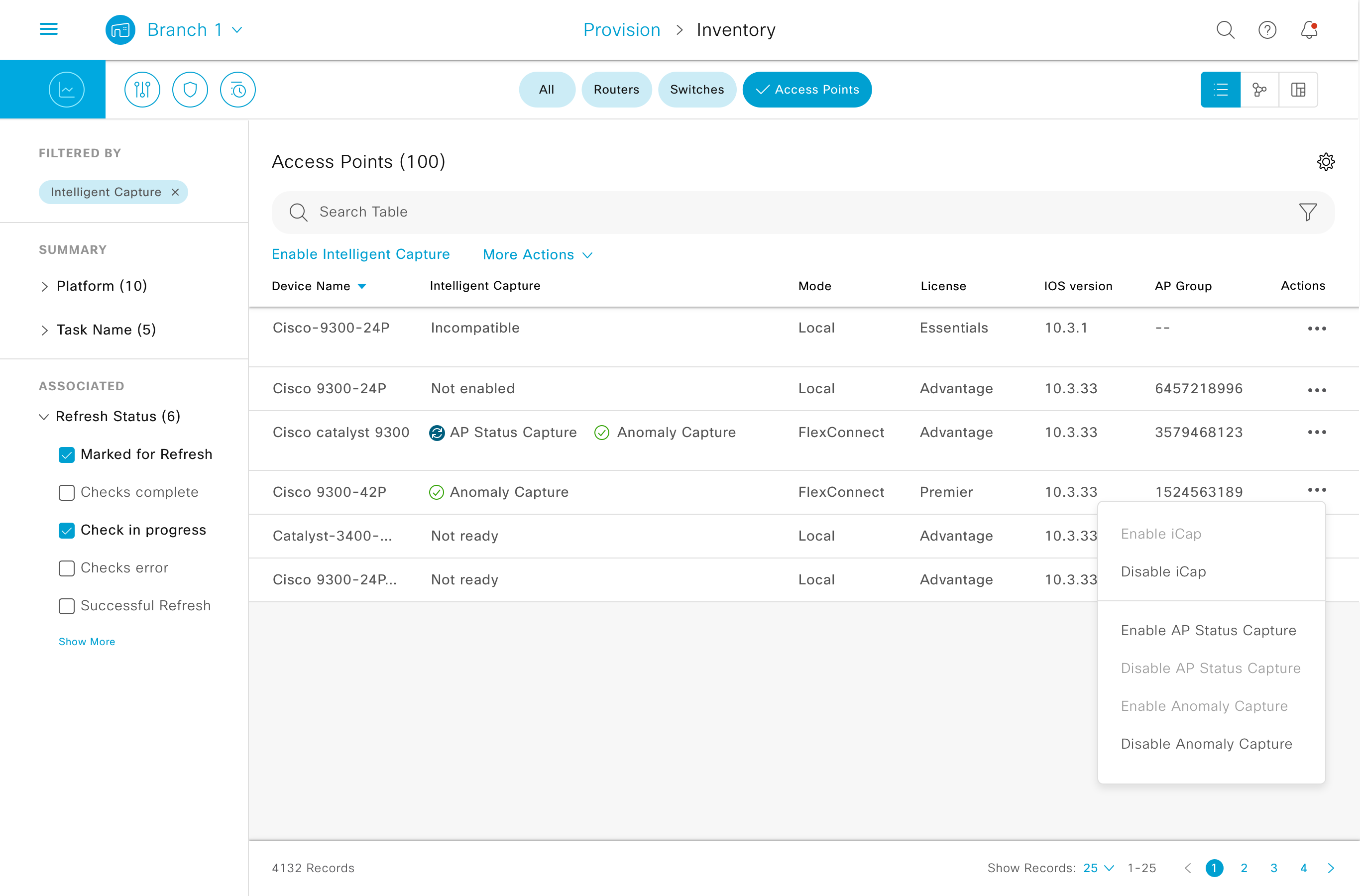
Task: Click the AP Group value 6457218996
Action: 1198,389
